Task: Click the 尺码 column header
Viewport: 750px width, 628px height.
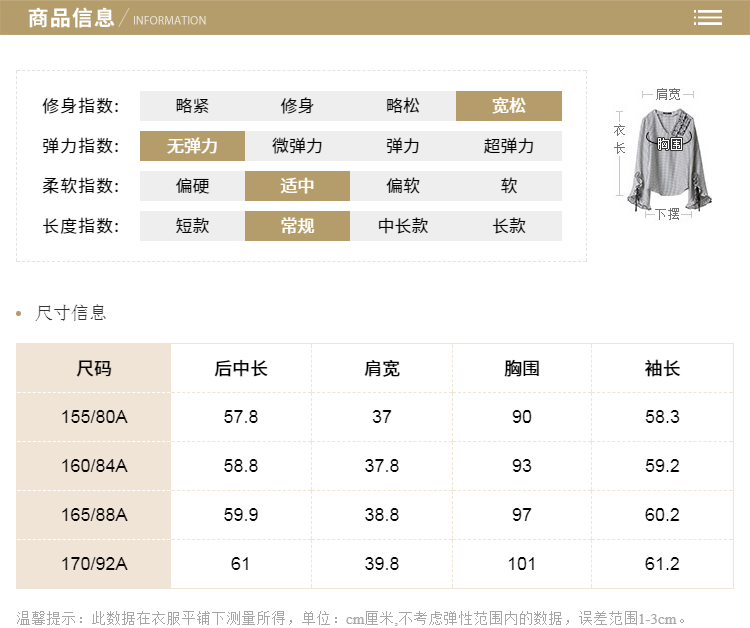Action: click(94, 368)
